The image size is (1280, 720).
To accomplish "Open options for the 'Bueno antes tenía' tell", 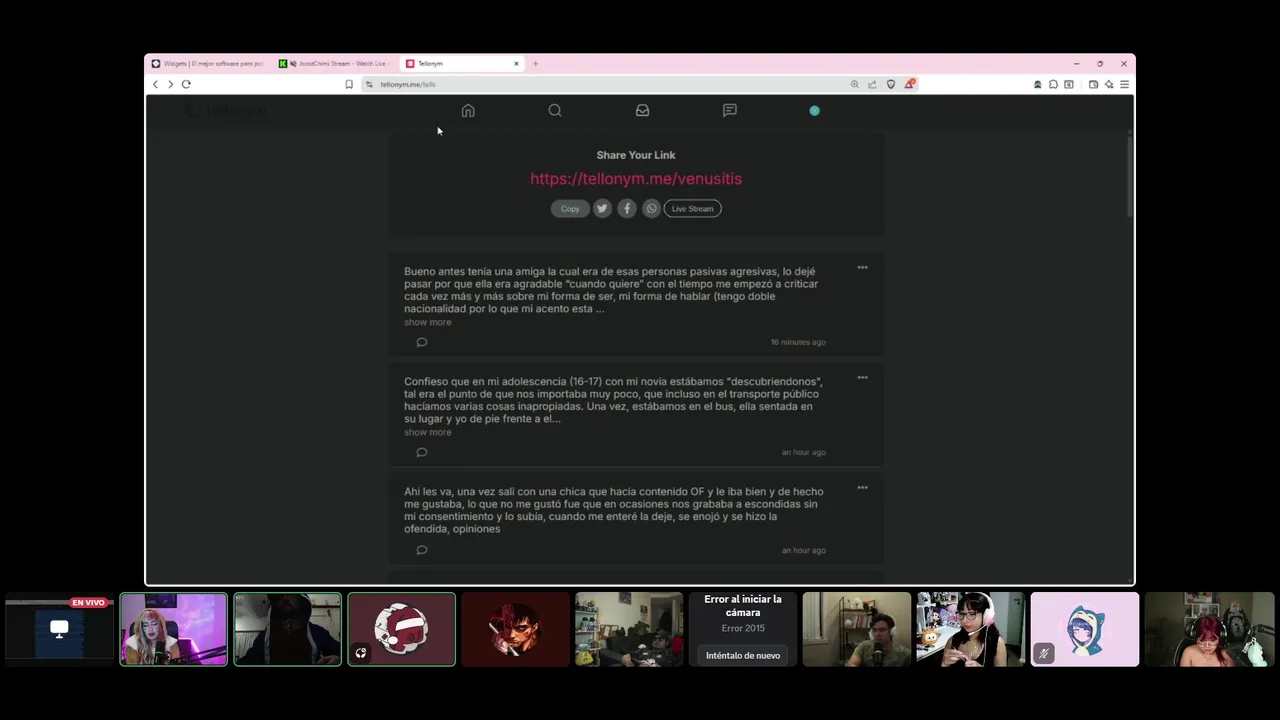I will (862, 267).
